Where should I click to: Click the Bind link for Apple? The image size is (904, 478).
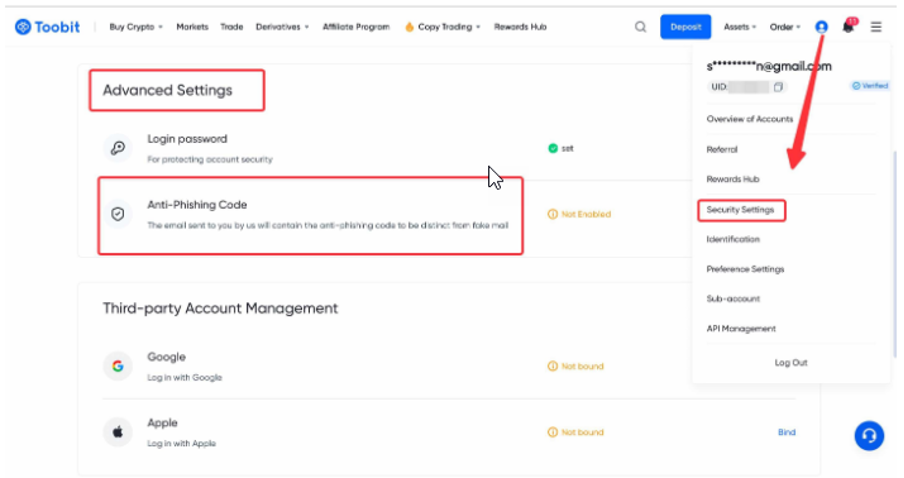coord(786,432)
